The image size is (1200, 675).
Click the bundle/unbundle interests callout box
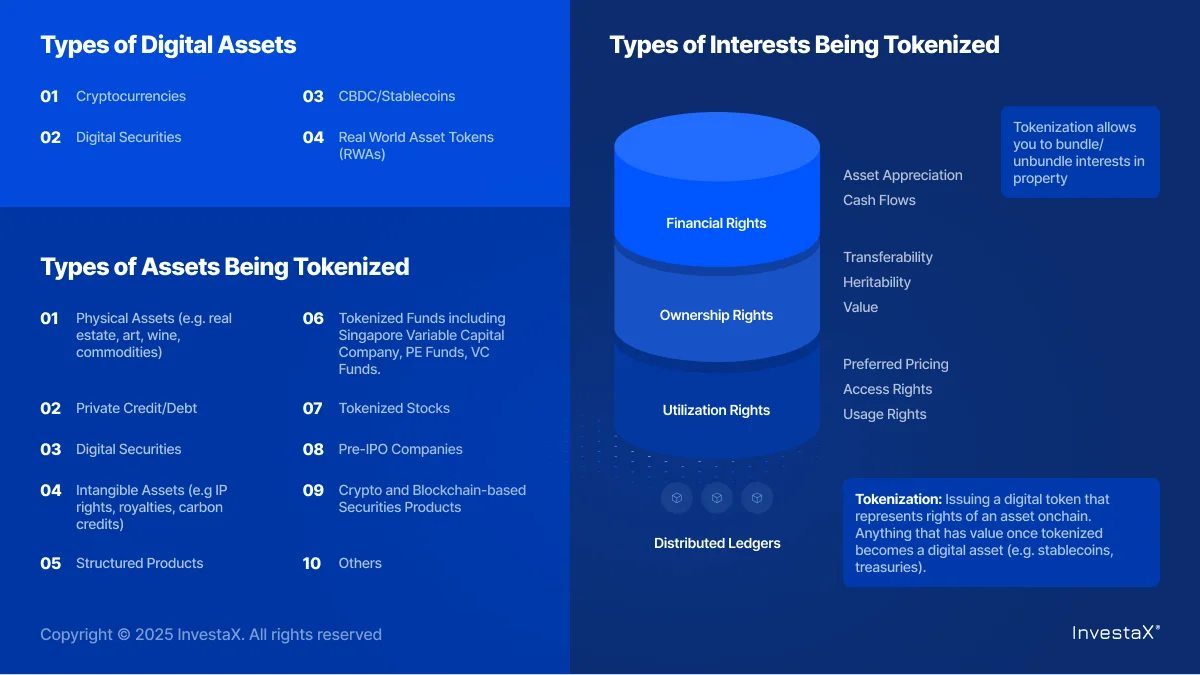pyautogui.click(x=1079, y=152)
